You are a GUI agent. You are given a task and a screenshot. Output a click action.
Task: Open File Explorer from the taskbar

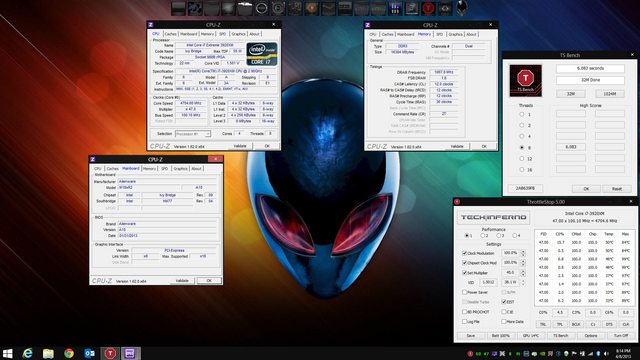[48, 353]
